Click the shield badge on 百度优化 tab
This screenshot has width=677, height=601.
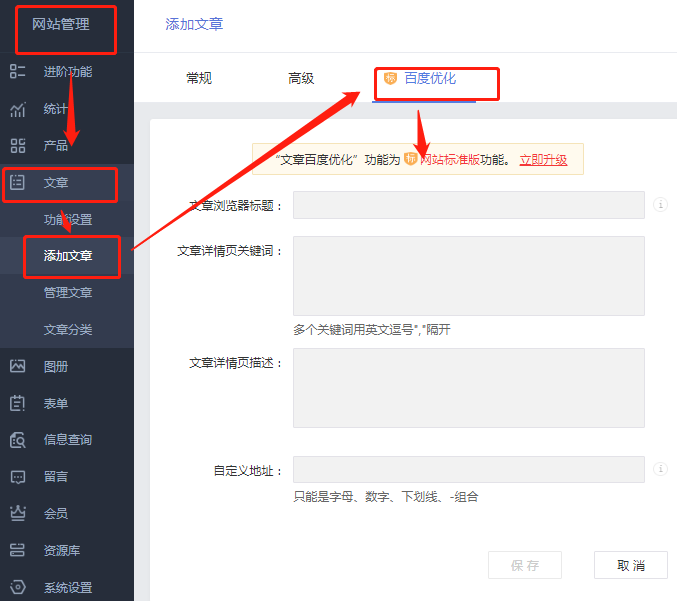point(390,78)
